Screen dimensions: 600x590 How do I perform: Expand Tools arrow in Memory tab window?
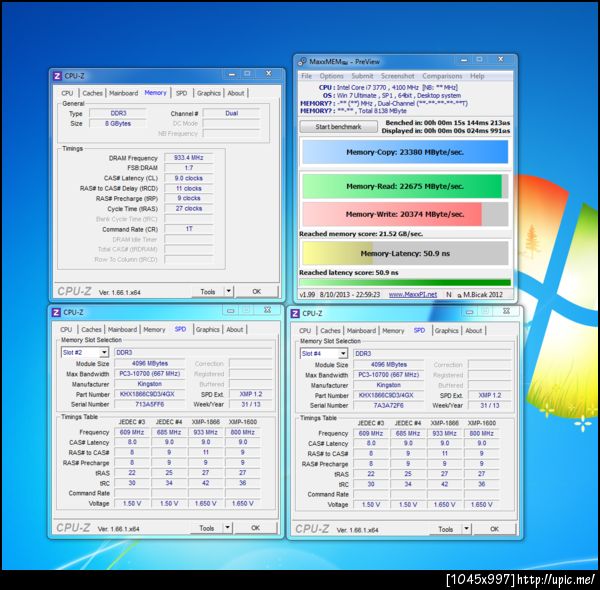[228, 291]
